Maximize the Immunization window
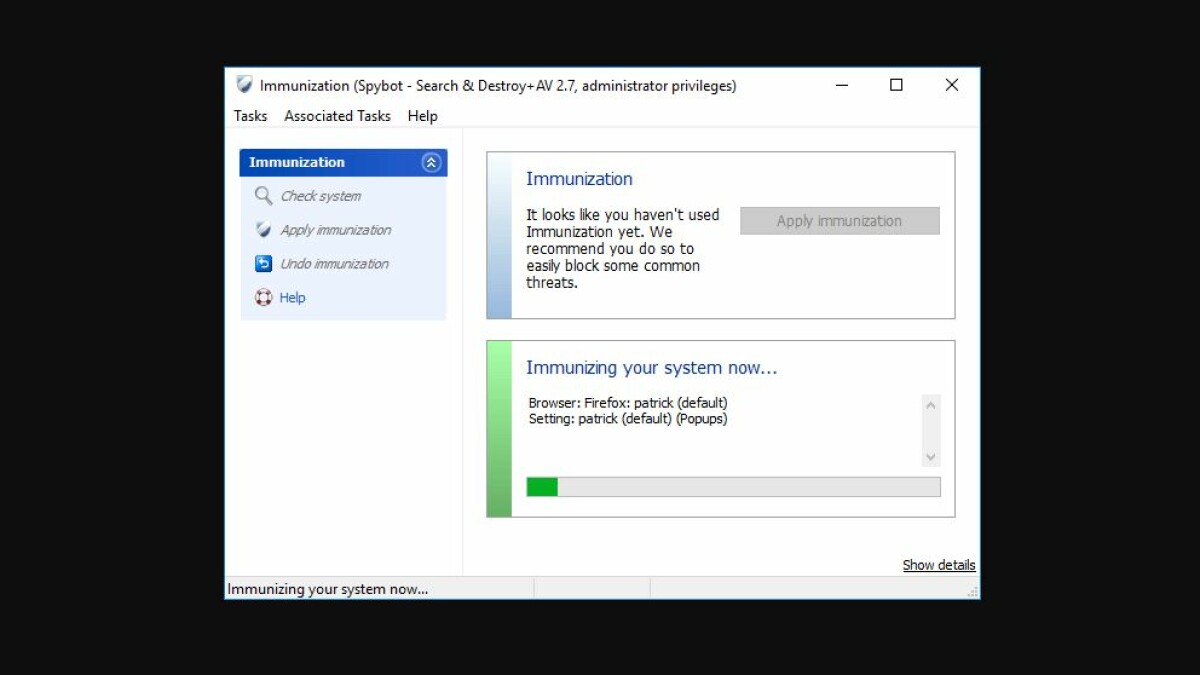 point(896,86)
